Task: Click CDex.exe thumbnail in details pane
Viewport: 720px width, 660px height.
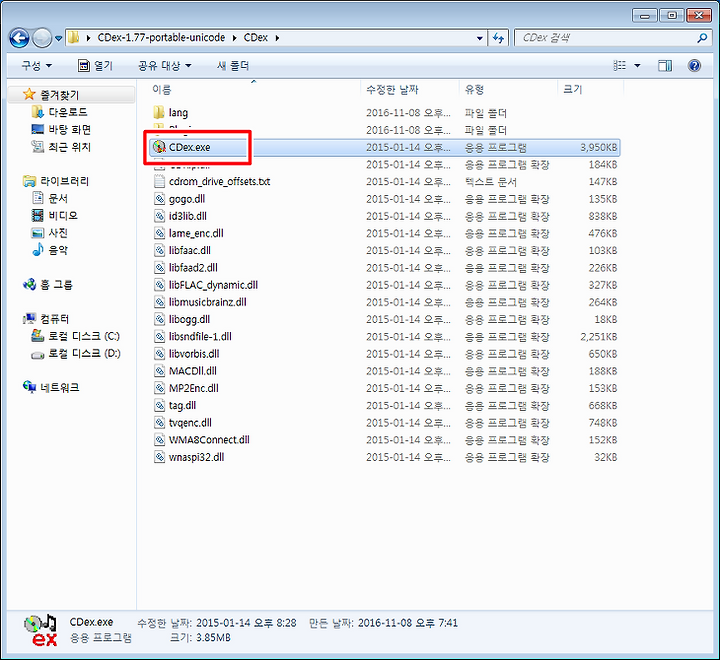Action: point(40,630)
